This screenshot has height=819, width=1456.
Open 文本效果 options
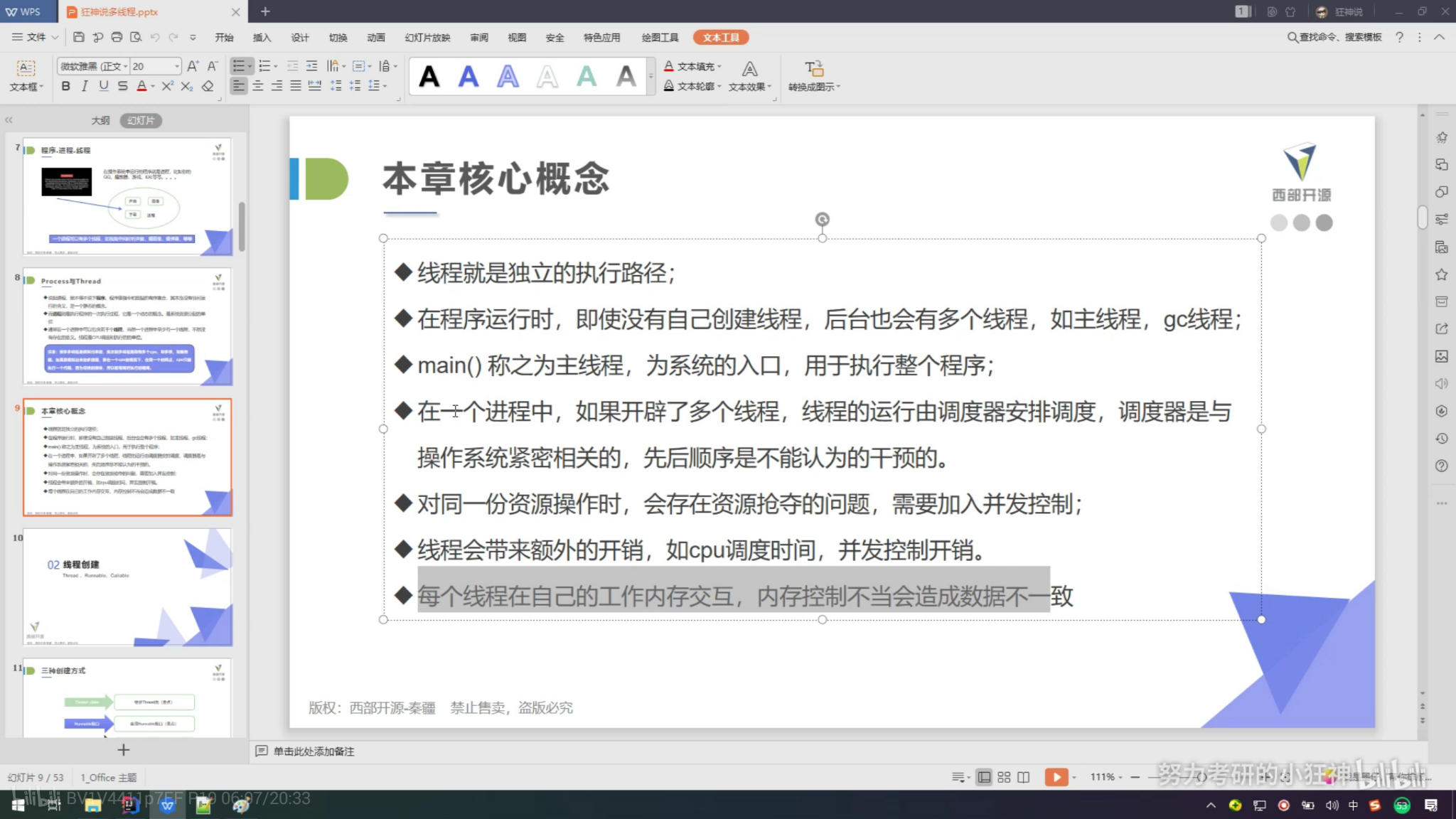pyautogui.click(x=749, y=76)
